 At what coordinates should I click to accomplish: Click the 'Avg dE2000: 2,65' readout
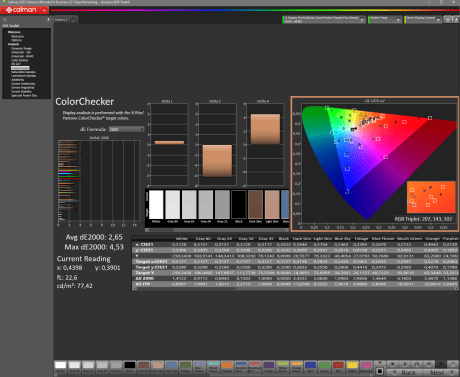tap(94, 237)
